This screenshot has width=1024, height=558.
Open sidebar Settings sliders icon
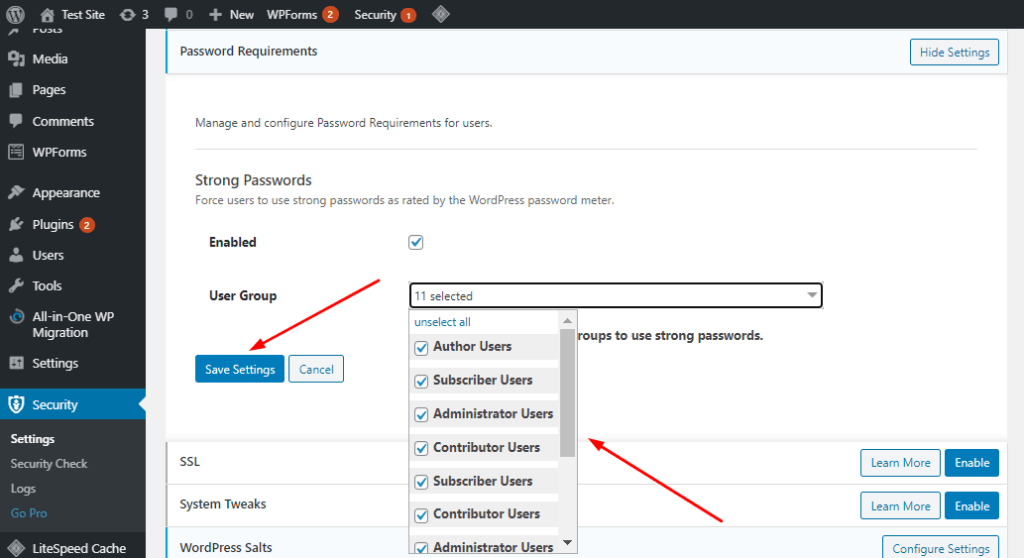(16, 363)
